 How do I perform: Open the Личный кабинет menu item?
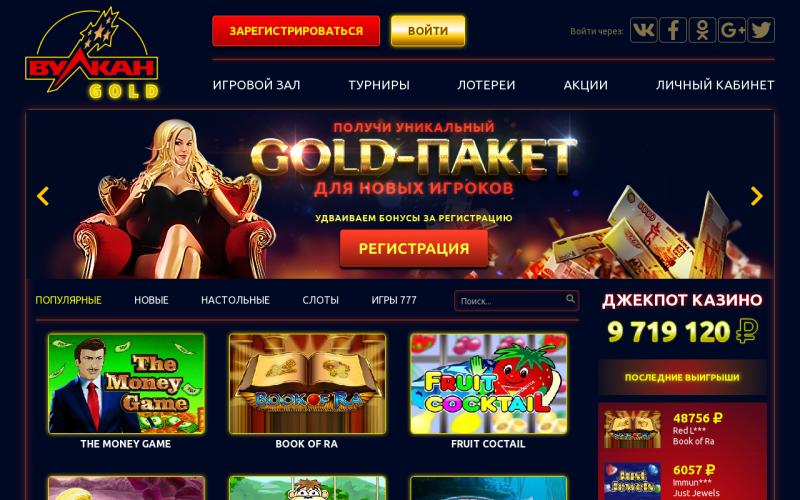[715, 85]
